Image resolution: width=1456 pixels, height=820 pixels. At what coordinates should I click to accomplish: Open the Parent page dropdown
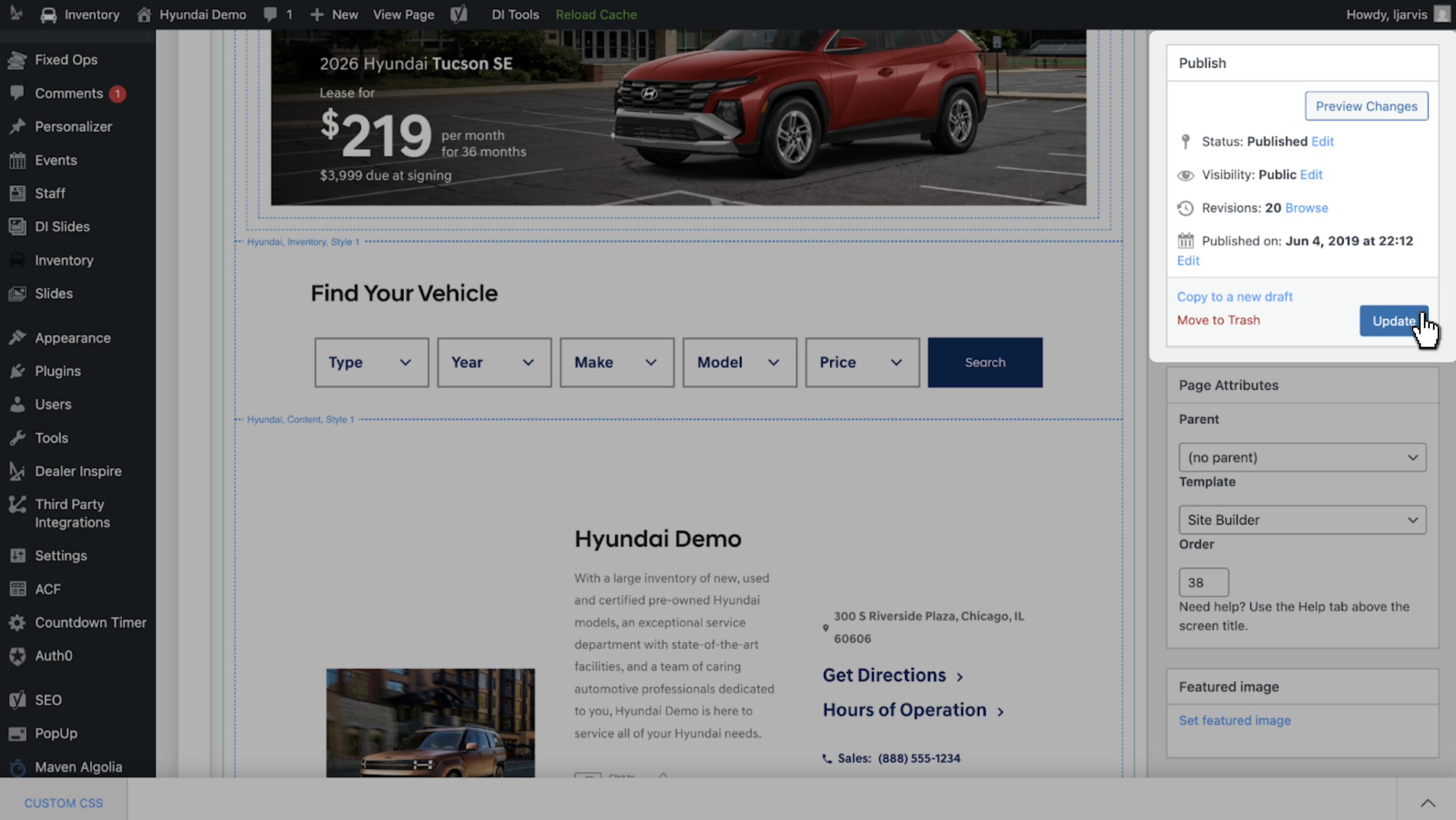(x=1302, y=458)
